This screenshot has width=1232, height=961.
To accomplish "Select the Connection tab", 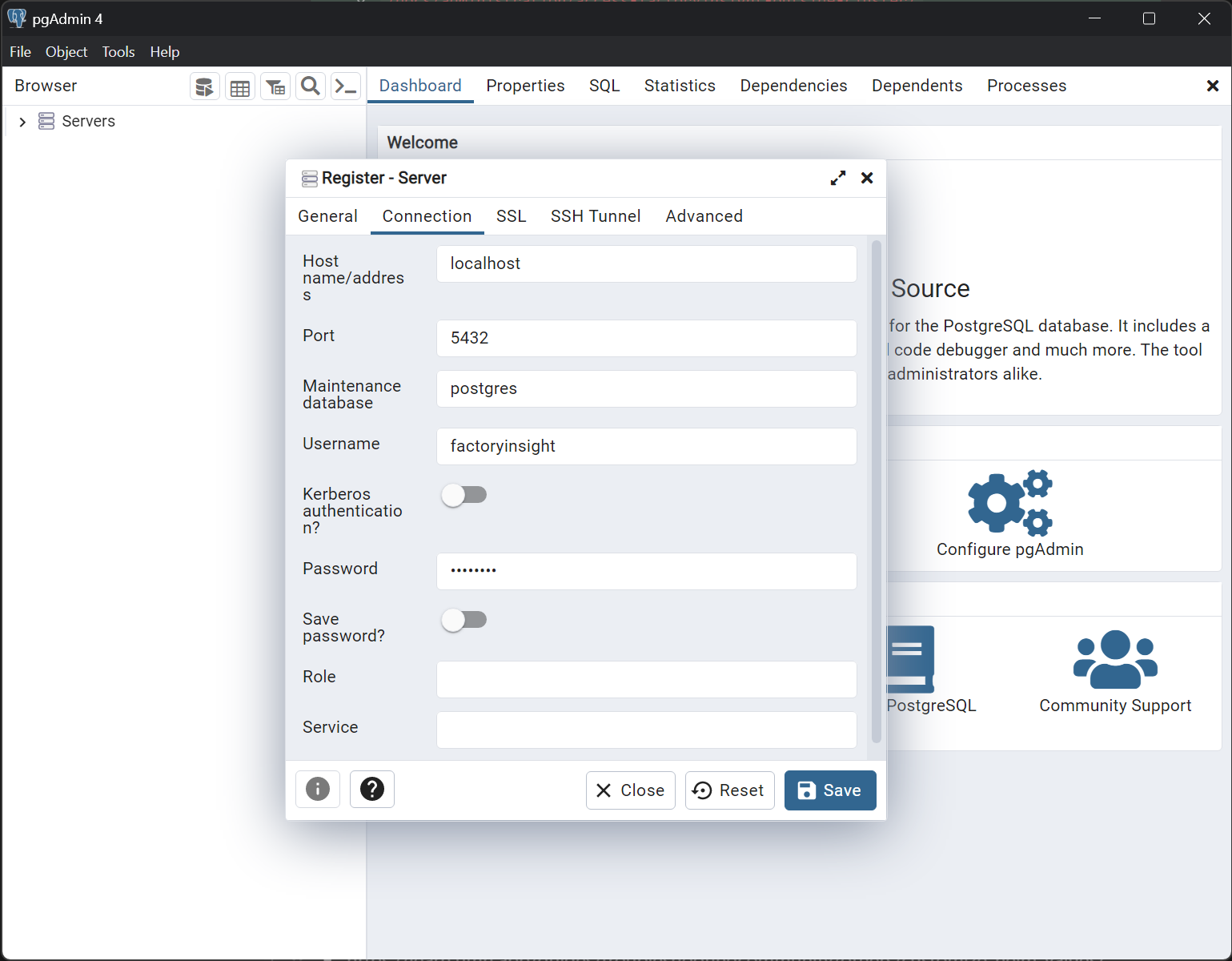I will (427, 216).
